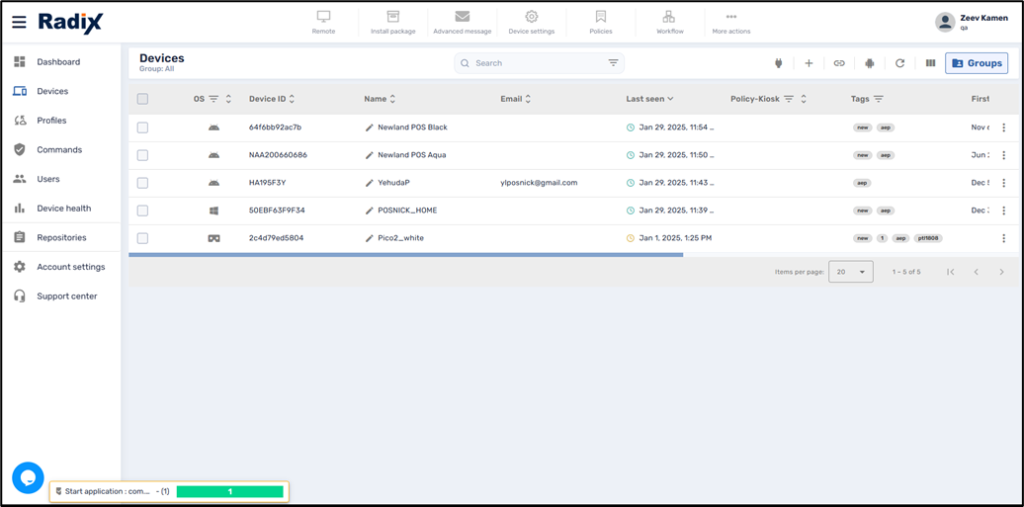Click the plus icon to add device
Viewport: 1024px width, 507px height.
click(809, 63)
